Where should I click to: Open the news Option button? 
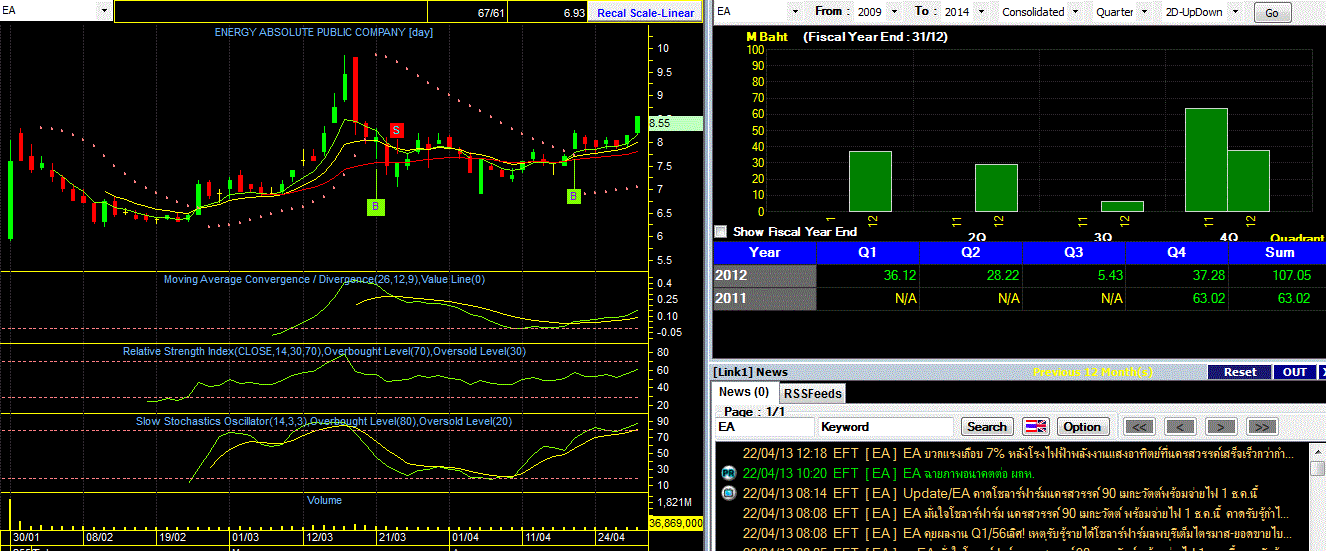click(1082, 427)
